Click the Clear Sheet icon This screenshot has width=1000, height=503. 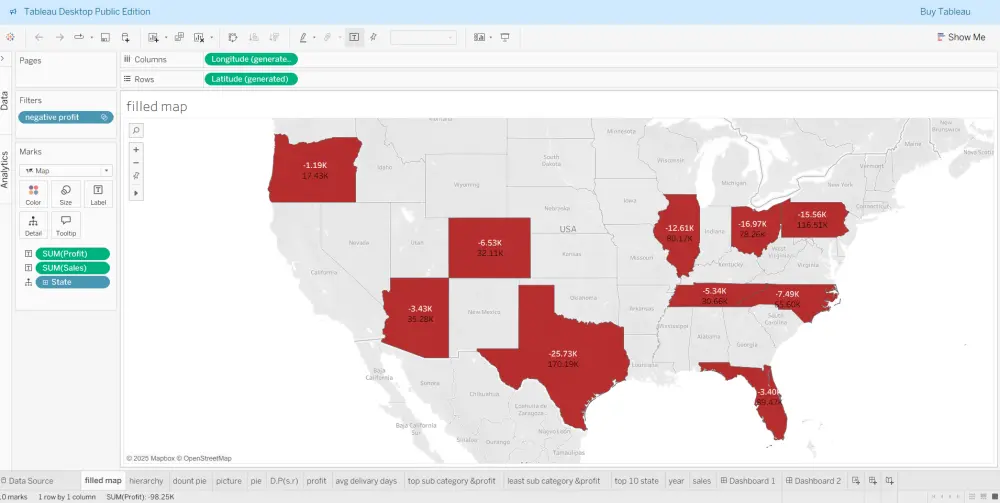click(199, 38)
